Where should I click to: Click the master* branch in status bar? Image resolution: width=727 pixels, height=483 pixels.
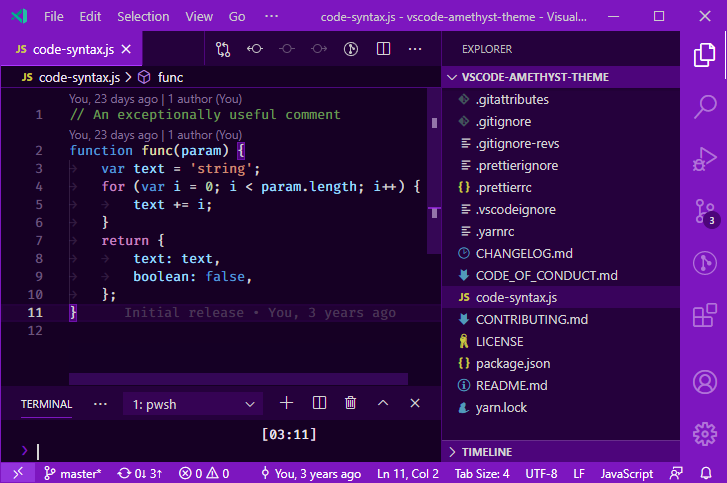(x=72, y=473)
